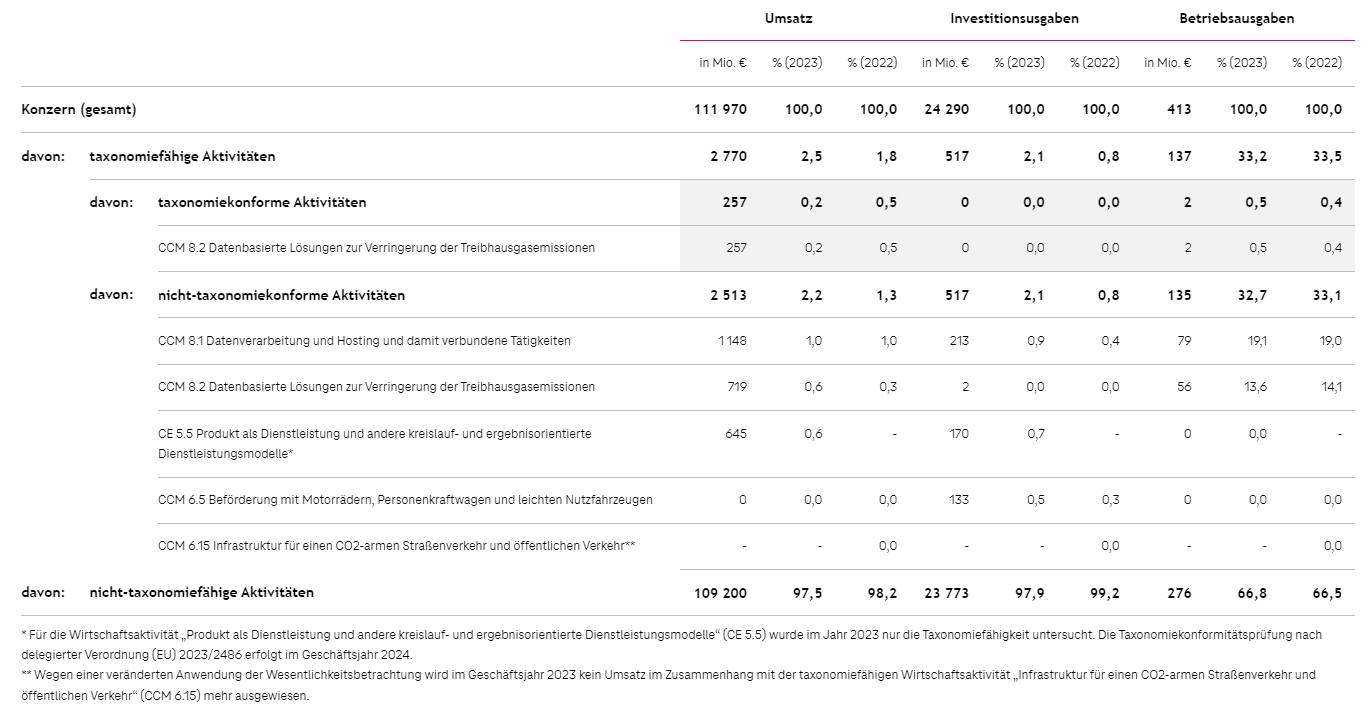Select the Konzern (gesamt) row label
Screen dimensions: 1371x714
point(79,110)
